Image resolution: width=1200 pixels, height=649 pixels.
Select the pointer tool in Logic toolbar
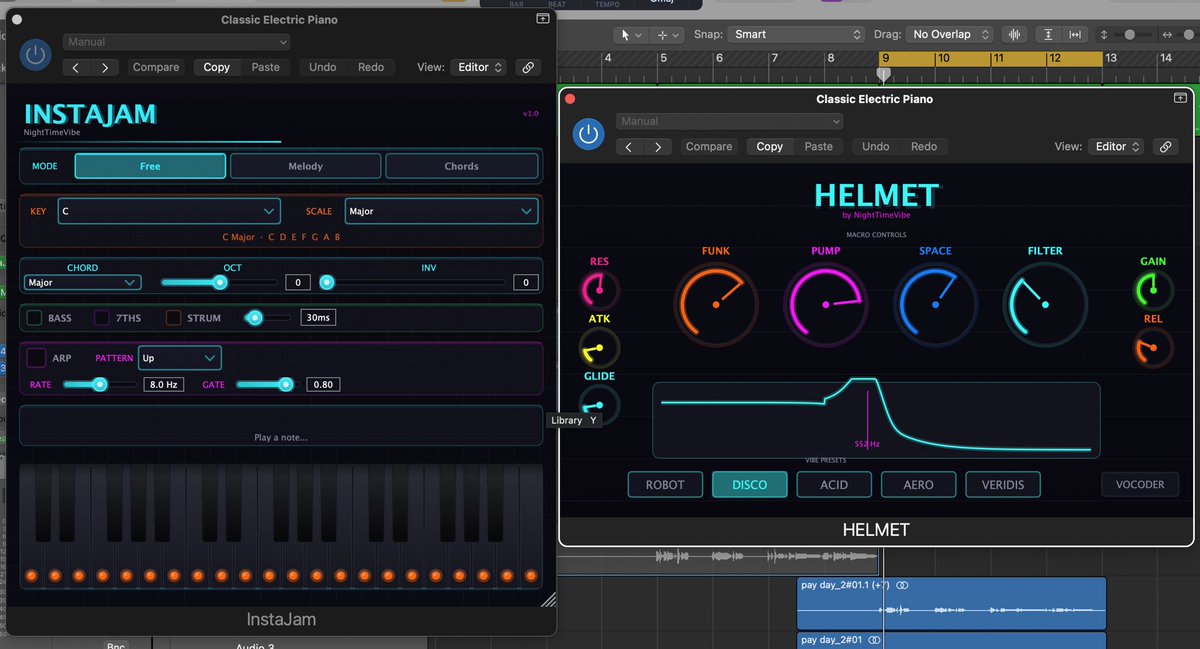click(x=631, y=34)
